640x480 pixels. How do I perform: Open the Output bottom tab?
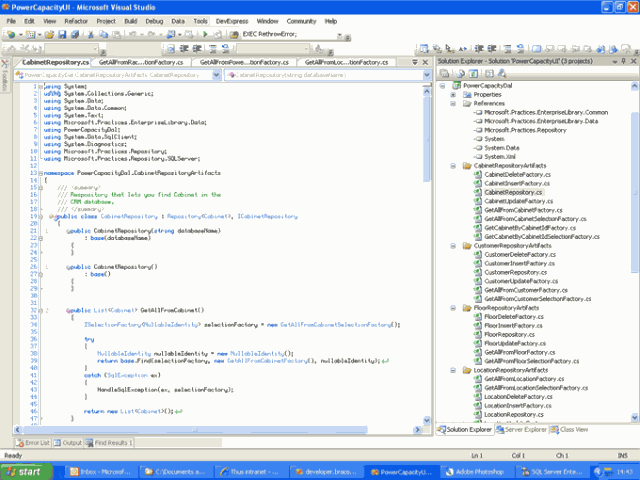click(68, 443)
